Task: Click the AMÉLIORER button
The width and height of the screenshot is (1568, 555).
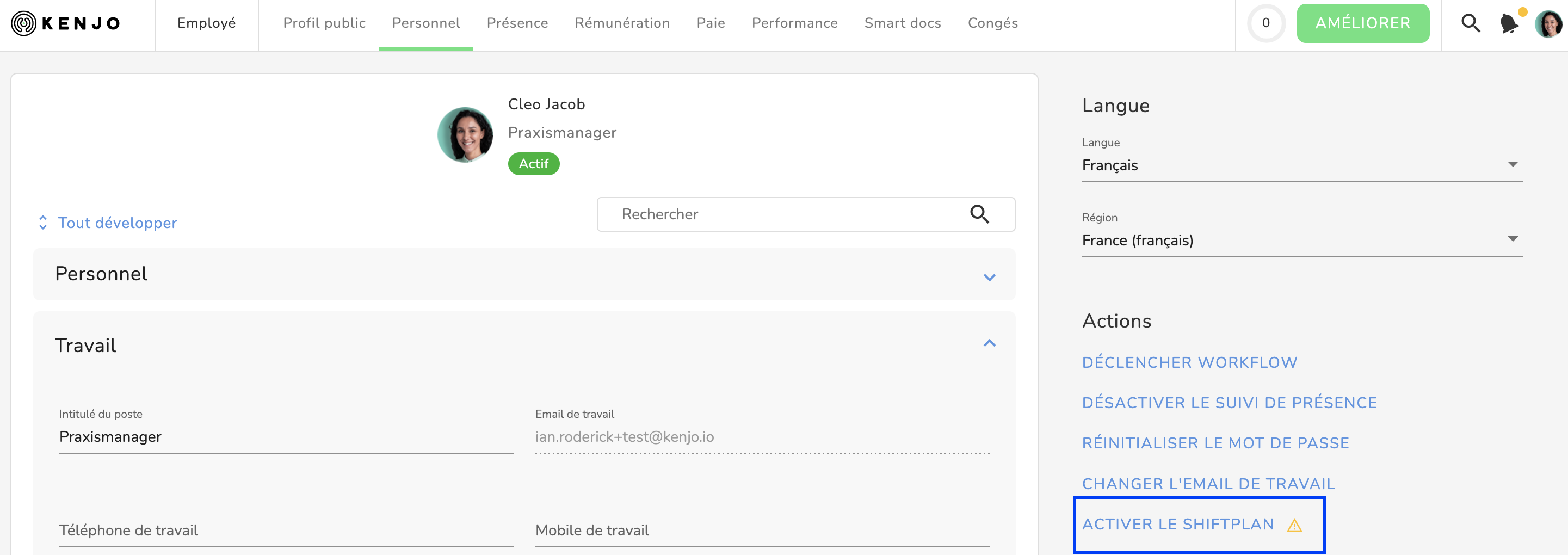Action: 1363,24
